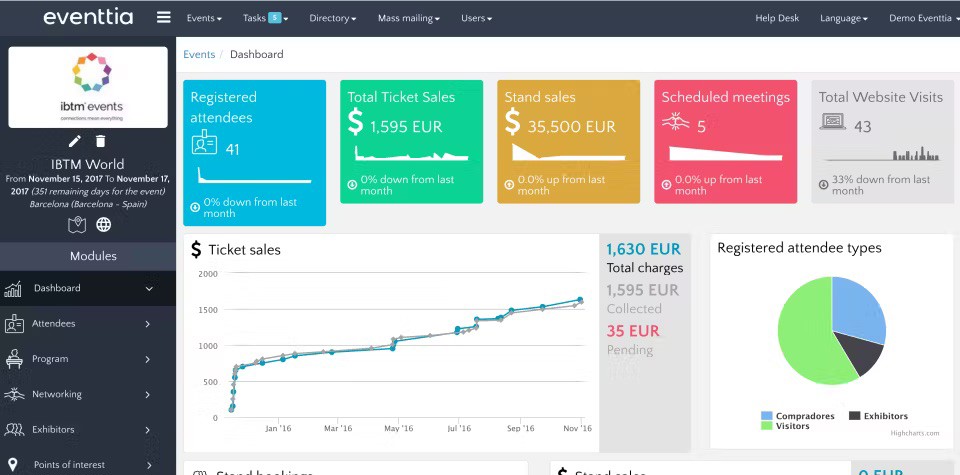Open the event map location icon
Viewport: 960px width, 475px height.
pyautogui.click(x=77, y=224)
